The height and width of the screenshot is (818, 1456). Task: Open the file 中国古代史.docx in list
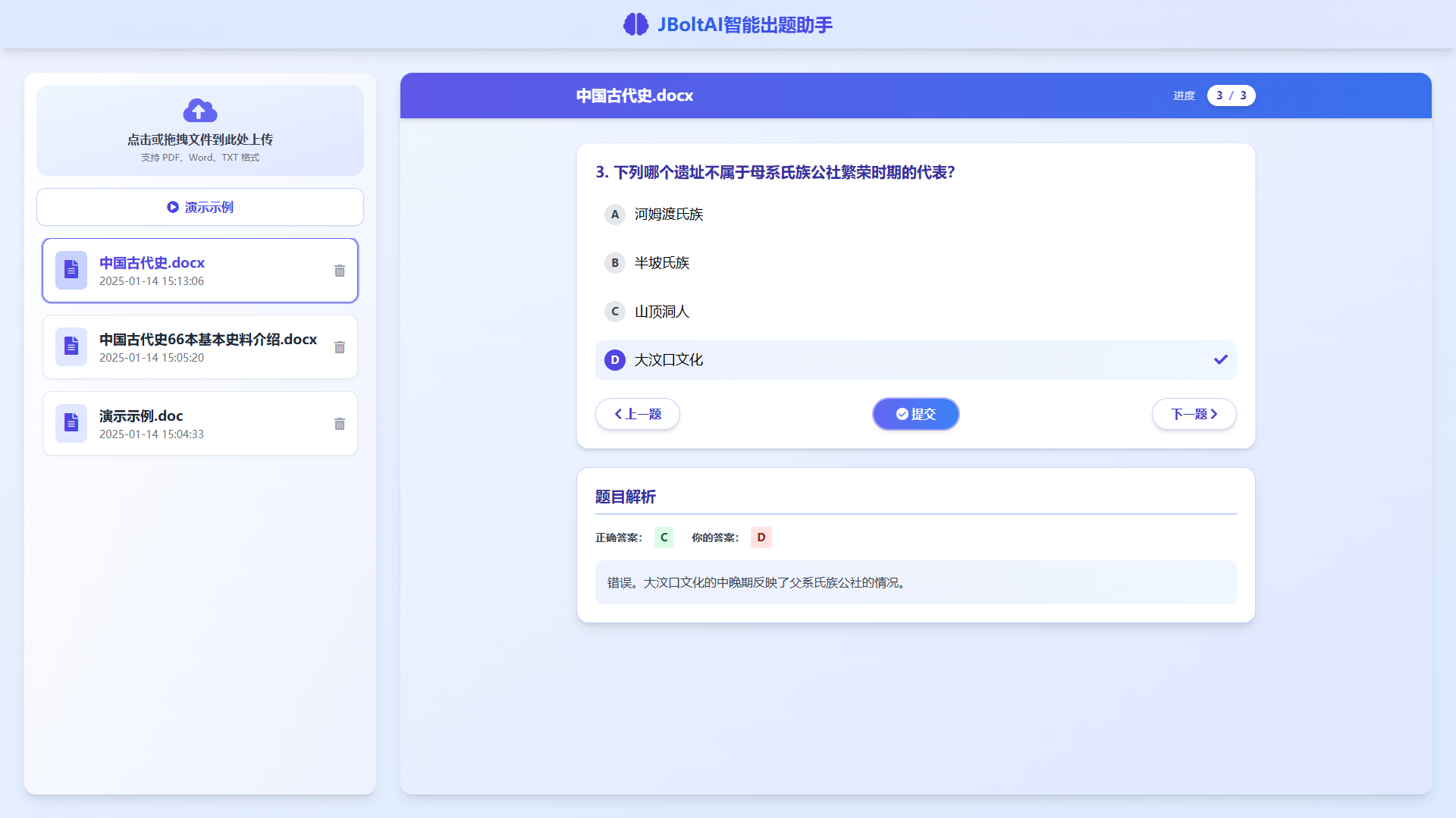[200, 271]
